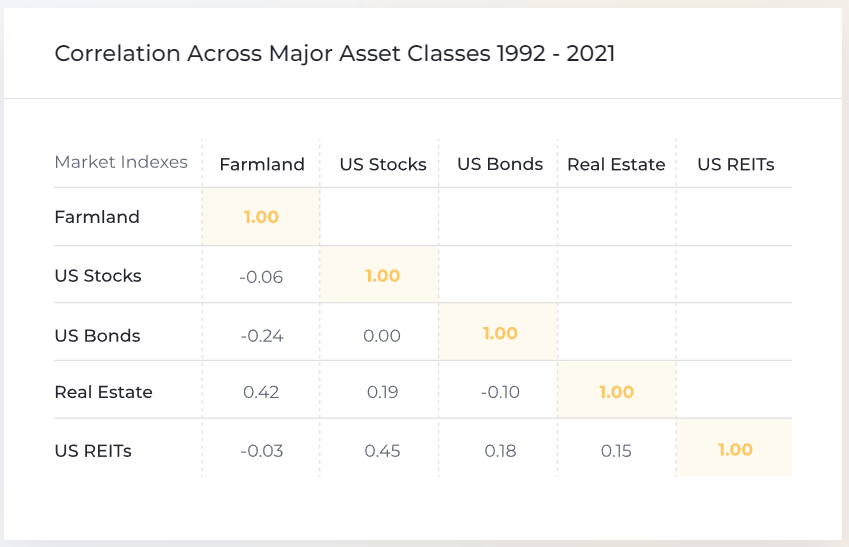849x547 pixels.
Task: Select the Real Estate row label
Action: pos(103,392)
